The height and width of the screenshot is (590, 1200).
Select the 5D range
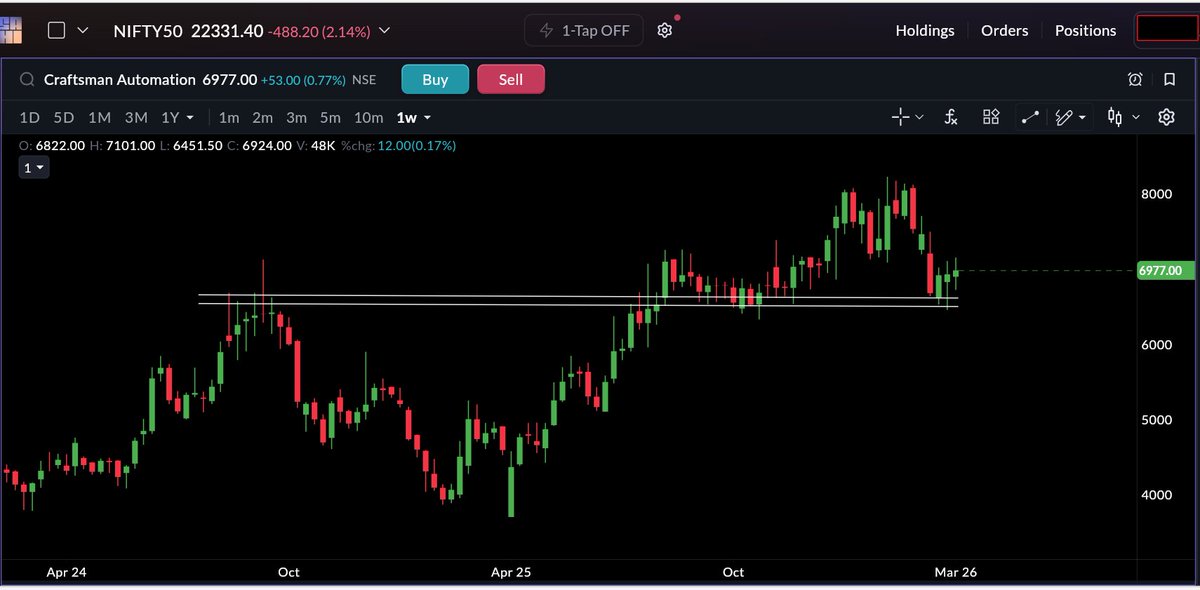point(64,117)
